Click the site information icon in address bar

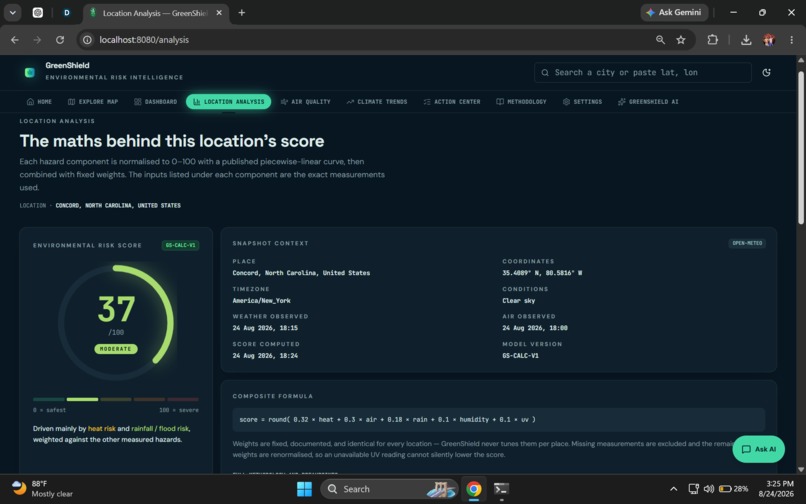87,40
